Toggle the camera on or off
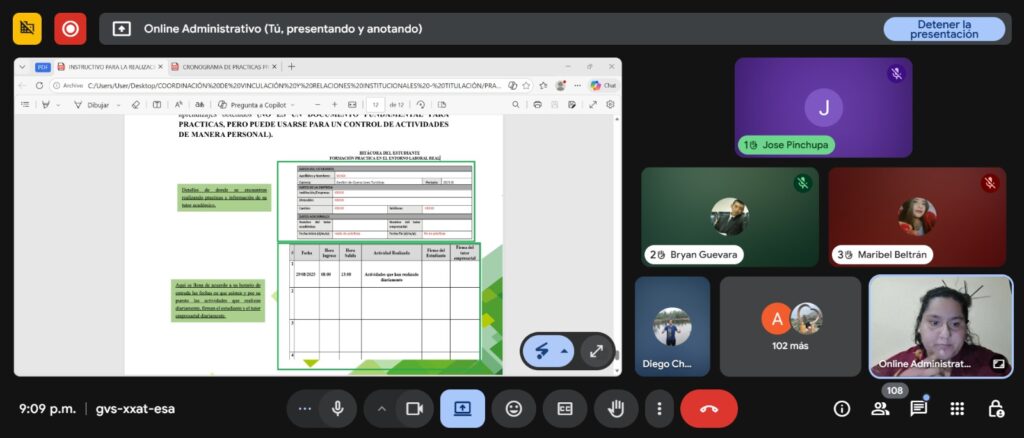This screenshot has width=1024, height=438. point(411,408)
